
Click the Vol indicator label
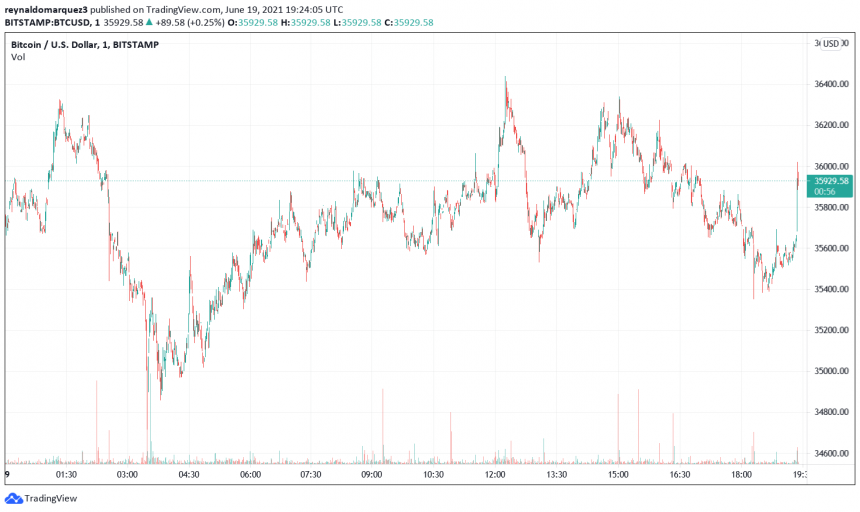(18, 57)
